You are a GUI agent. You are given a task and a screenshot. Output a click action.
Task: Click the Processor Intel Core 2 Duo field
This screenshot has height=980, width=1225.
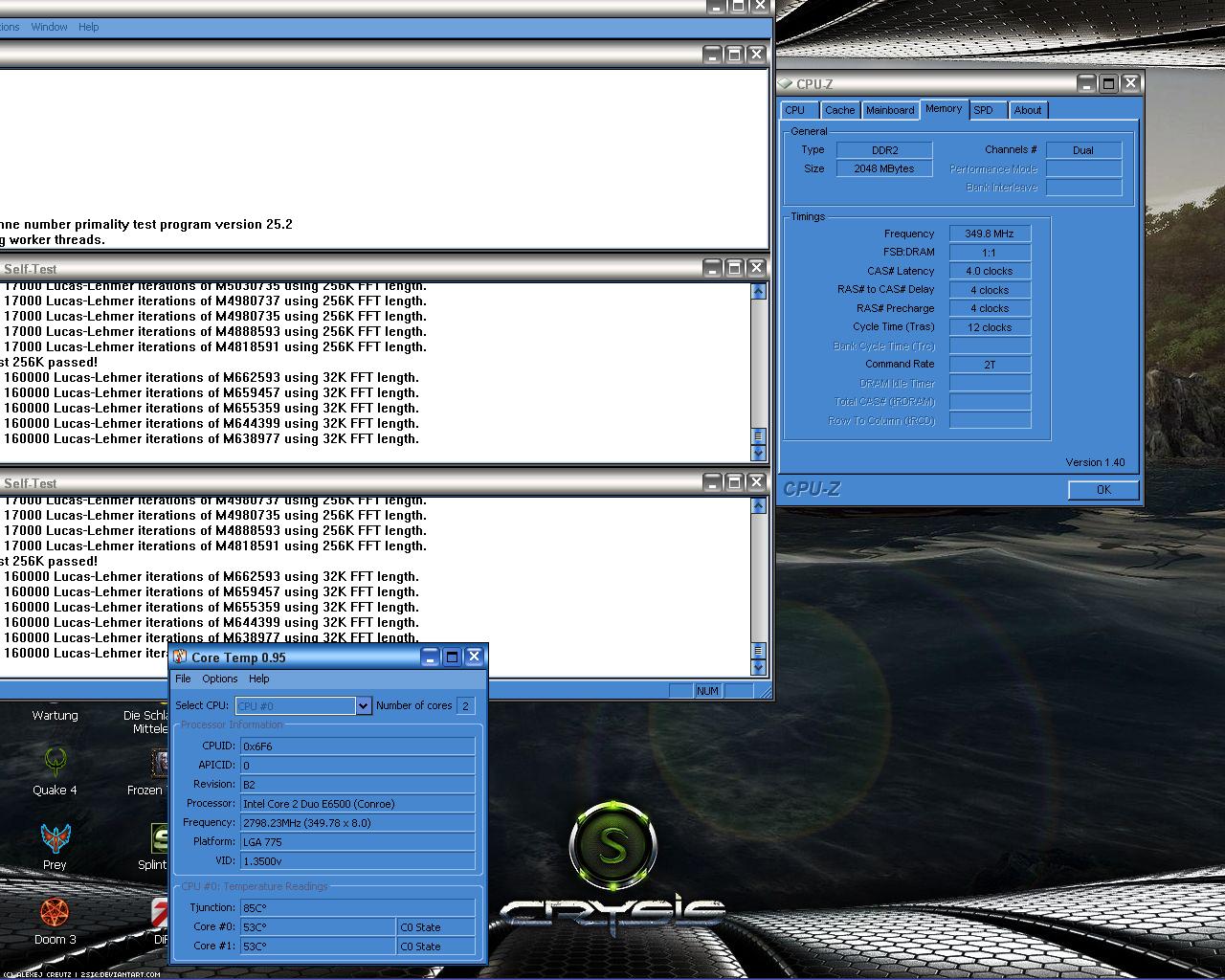point(357,804)
